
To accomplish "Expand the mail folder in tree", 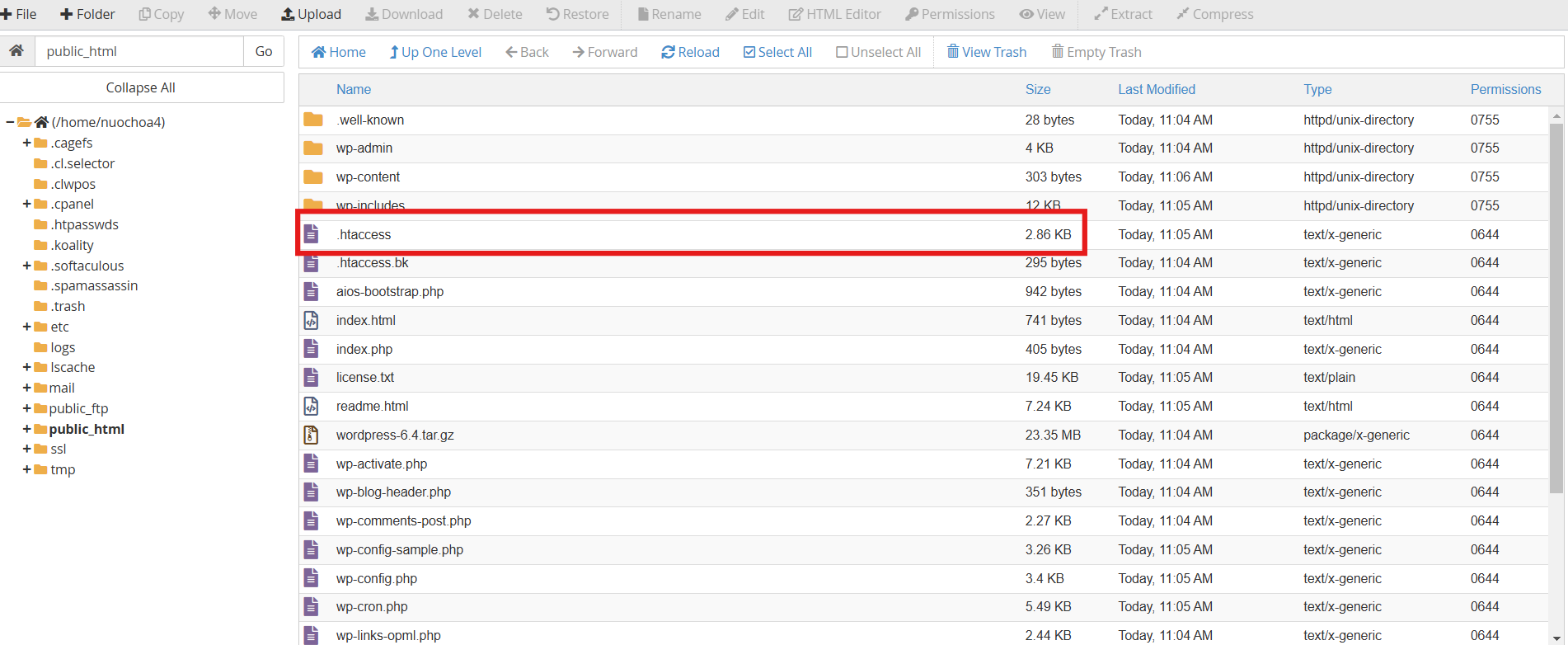I will click(26, 388).
